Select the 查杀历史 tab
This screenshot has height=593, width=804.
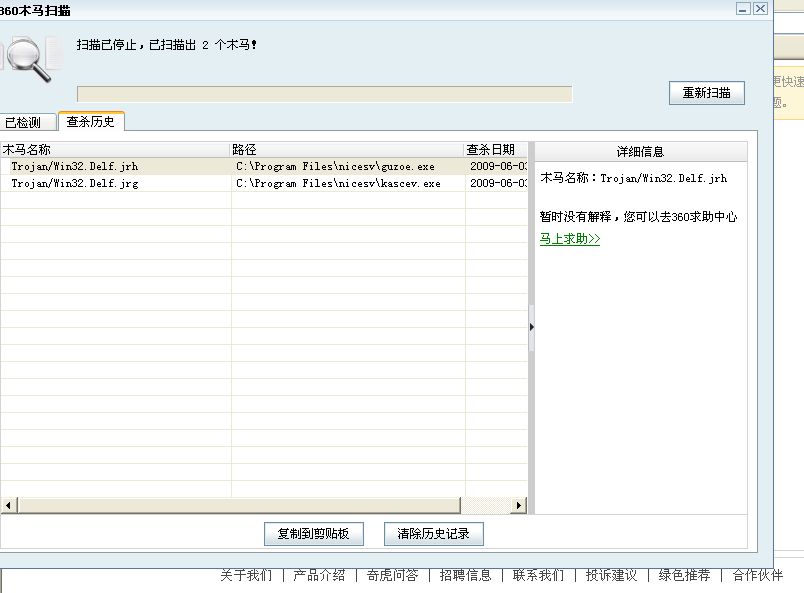(91, 122)
